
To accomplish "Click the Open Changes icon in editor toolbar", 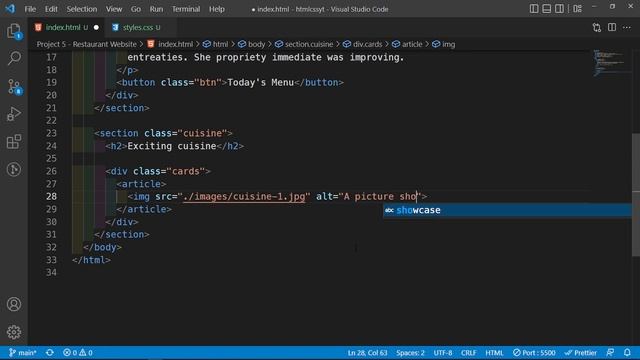I will 597,27.
